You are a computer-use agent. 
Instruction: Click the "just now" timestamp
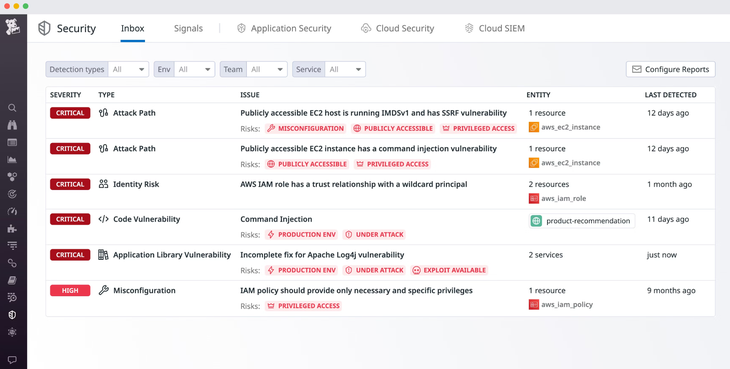pos(662,255)
